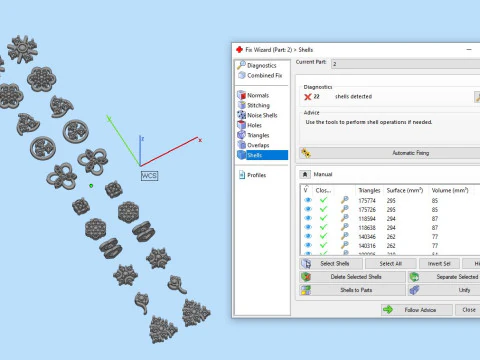Viewport: 480px width, 360px height.
Task: Select the 140316 triangles cell
Action: [367, 246]
